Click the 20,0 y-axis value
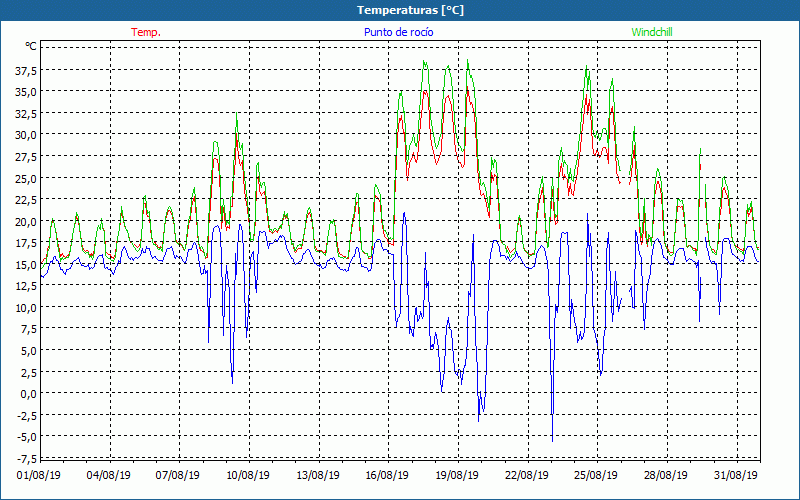 click(x=26, y=221)
